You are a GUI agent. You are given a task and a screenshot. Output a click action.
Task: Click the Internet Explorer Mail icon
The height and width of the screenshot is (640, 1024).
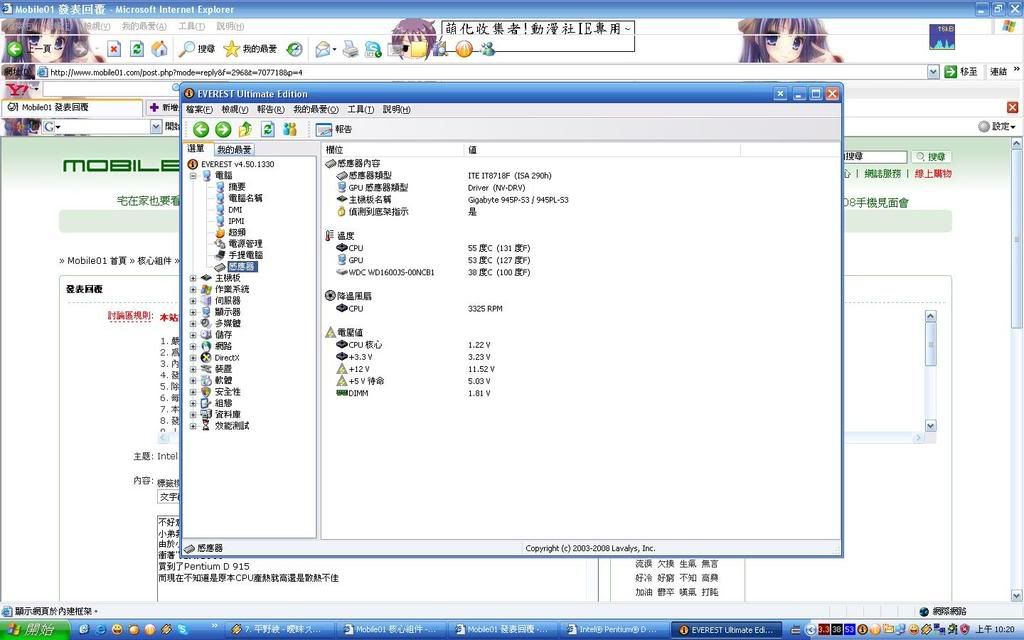tap(324, 49)
